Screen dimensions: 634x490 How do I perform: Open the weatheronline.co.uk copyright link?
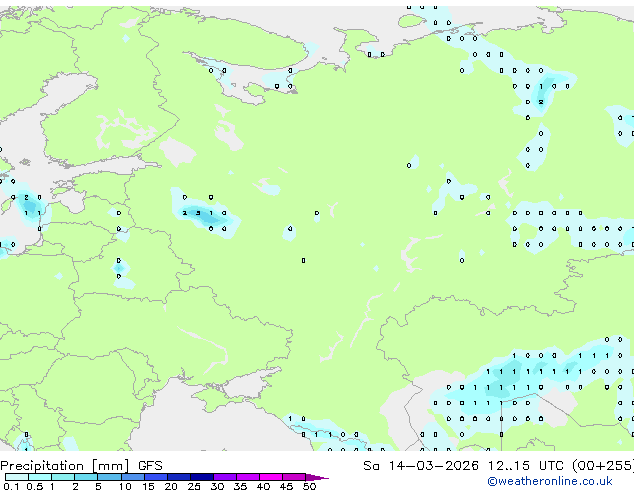coord(549,481)
